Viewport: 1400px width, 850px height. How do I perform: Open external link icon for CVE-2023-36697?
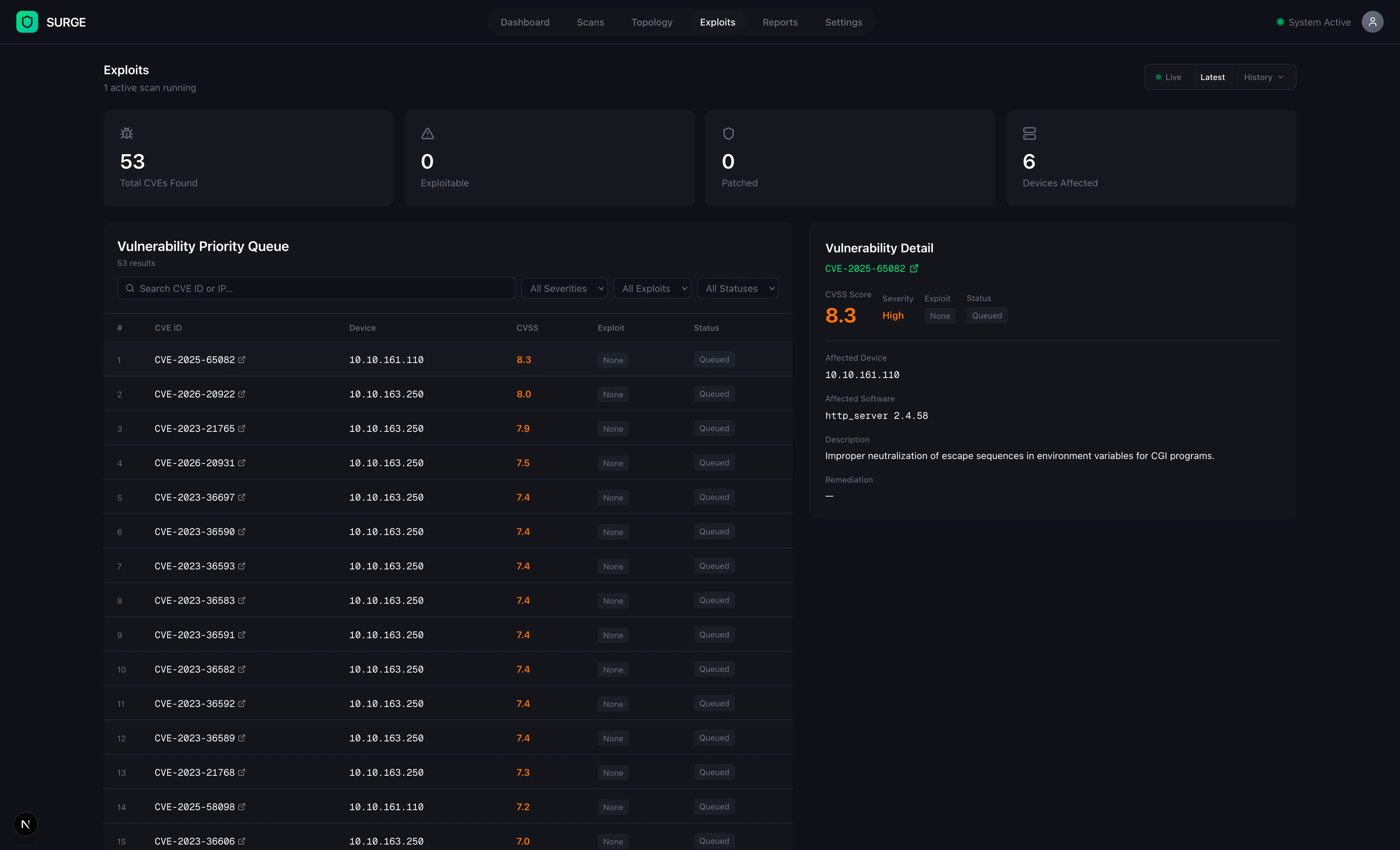tap(241, 497)
